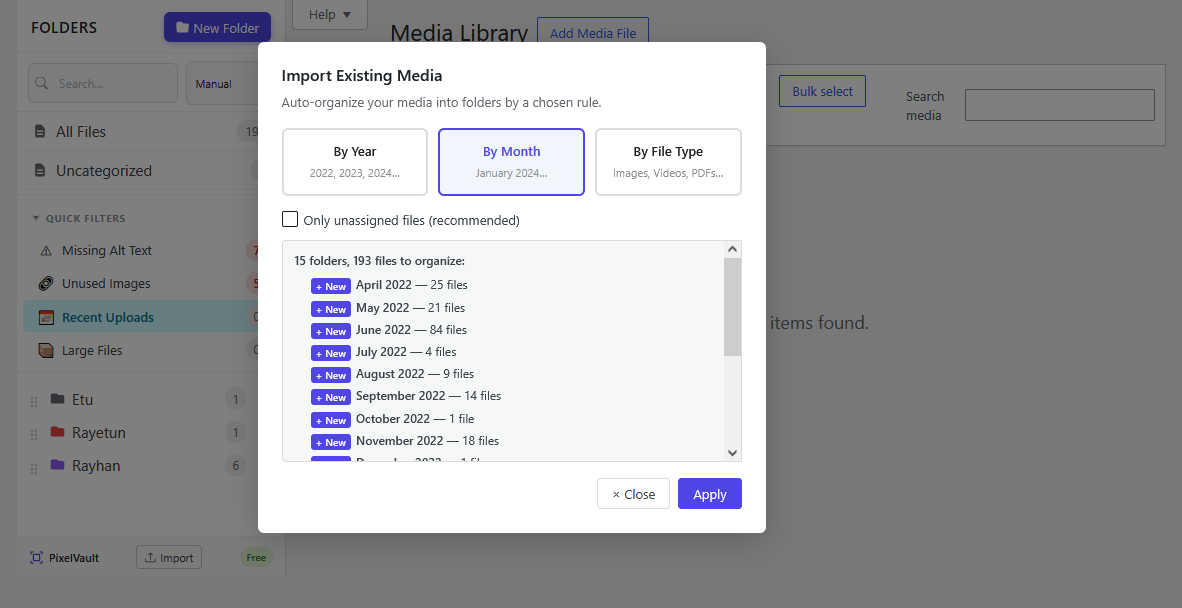1182x608 pixels.
Task: Click the folder list scroll-up arrow
Action: coord(732,249)
